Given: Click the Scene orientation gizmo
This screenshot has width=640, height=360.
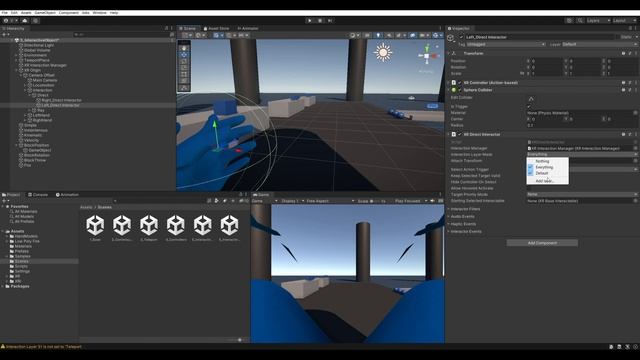Looking at the screenshot, I should [427, 56].
